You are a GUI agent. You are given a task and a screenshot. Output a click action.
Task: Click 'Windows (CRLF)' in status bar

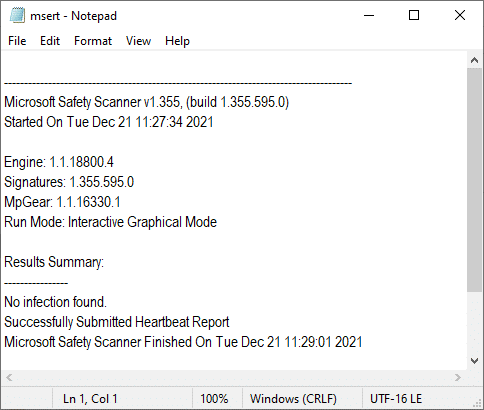[x=293, y=399]
